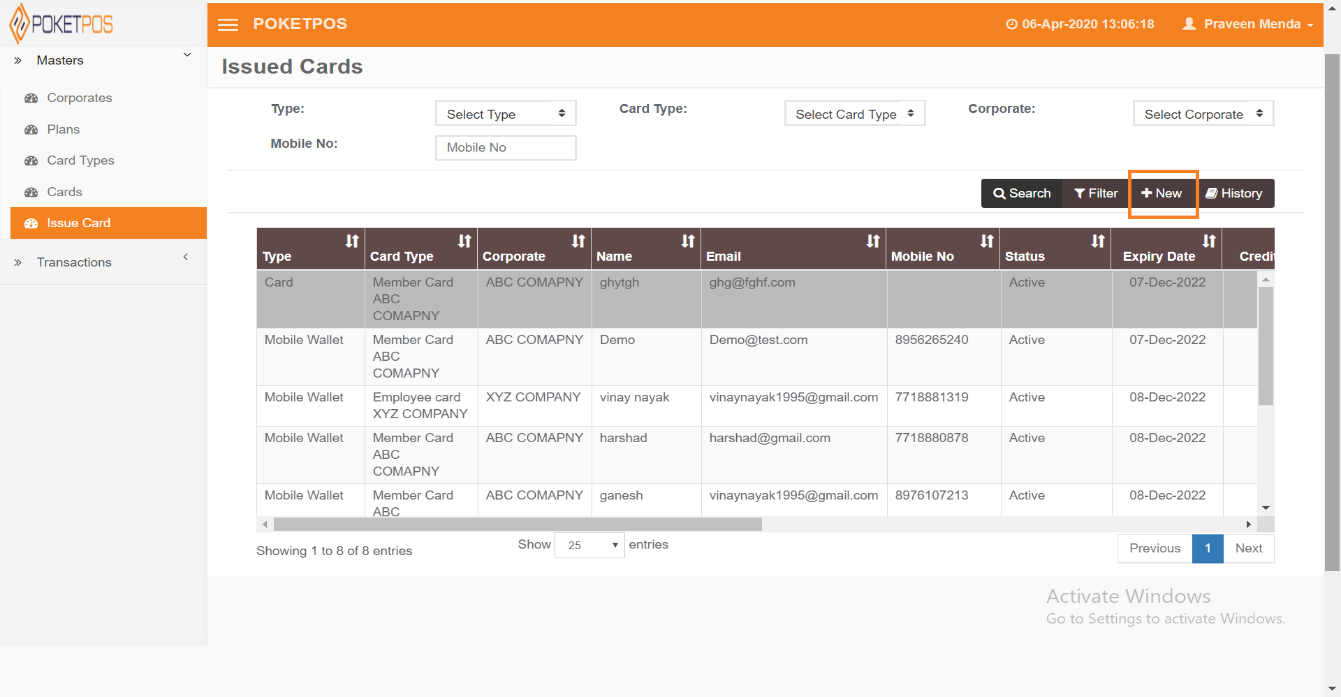Viewport: 1341px width, 697px height.
Task: Click mobile number 8976107213
Action: 930,495
